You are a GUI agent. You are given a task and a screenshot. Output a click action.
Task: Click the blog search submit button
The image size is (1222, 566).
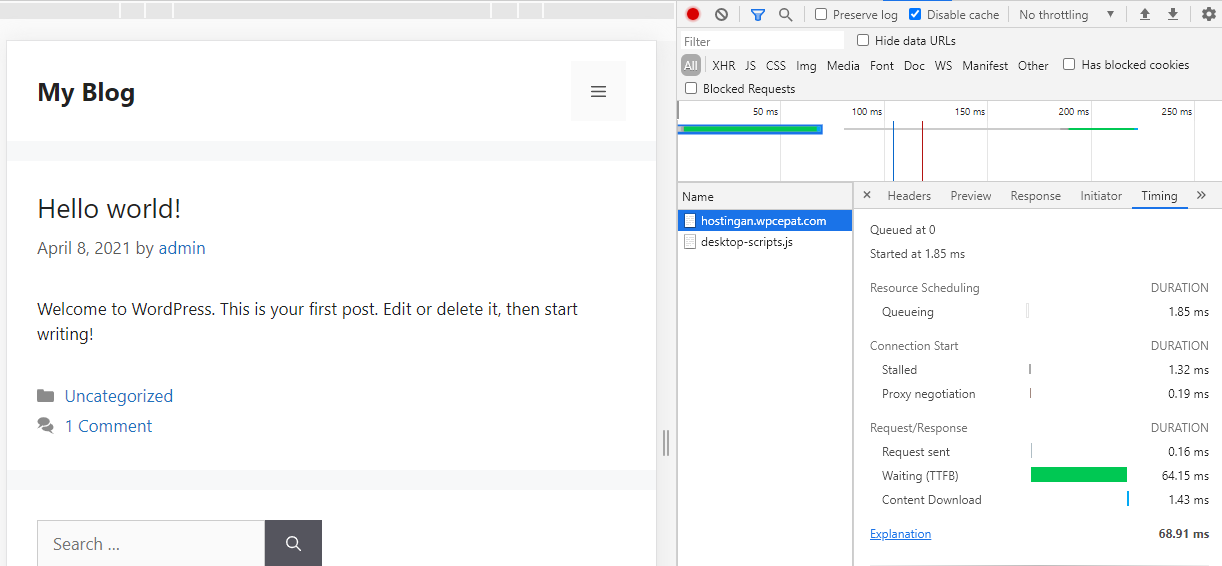pyautogui.click(x=293, y=543)
